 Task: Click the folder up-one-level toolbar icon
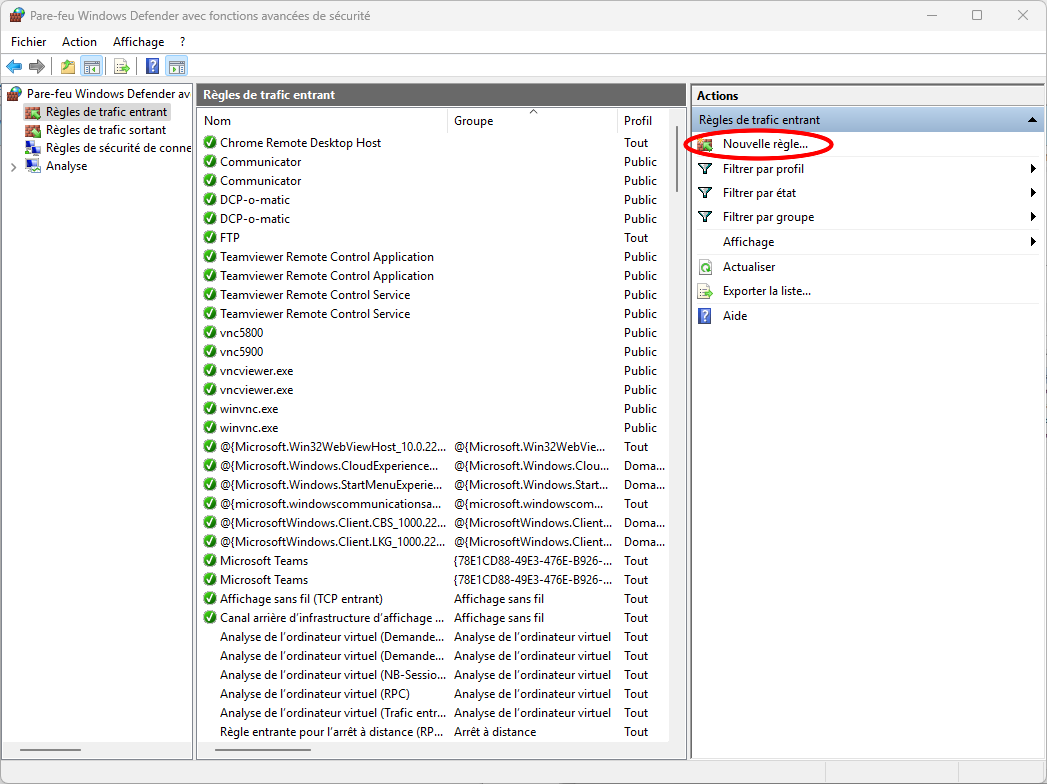67,67
